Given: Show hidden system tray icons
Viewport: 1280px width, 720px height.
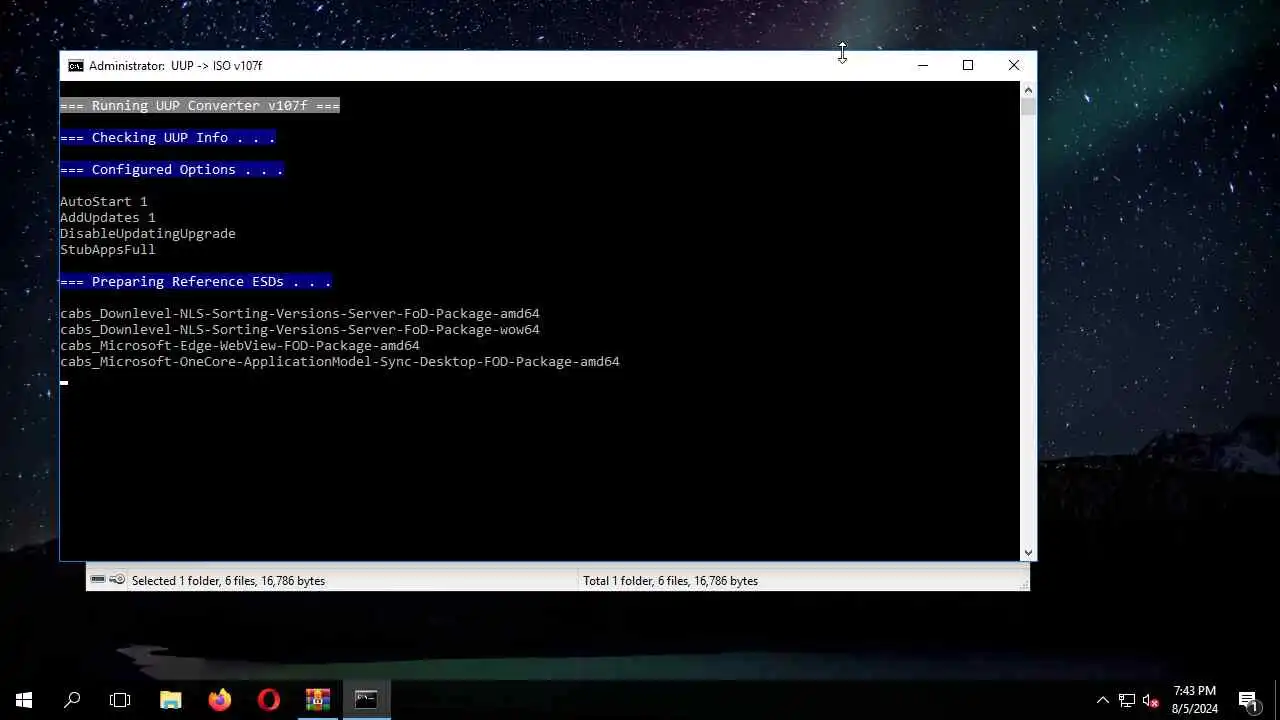Looking at the screenshot, I should point(1103,700).
